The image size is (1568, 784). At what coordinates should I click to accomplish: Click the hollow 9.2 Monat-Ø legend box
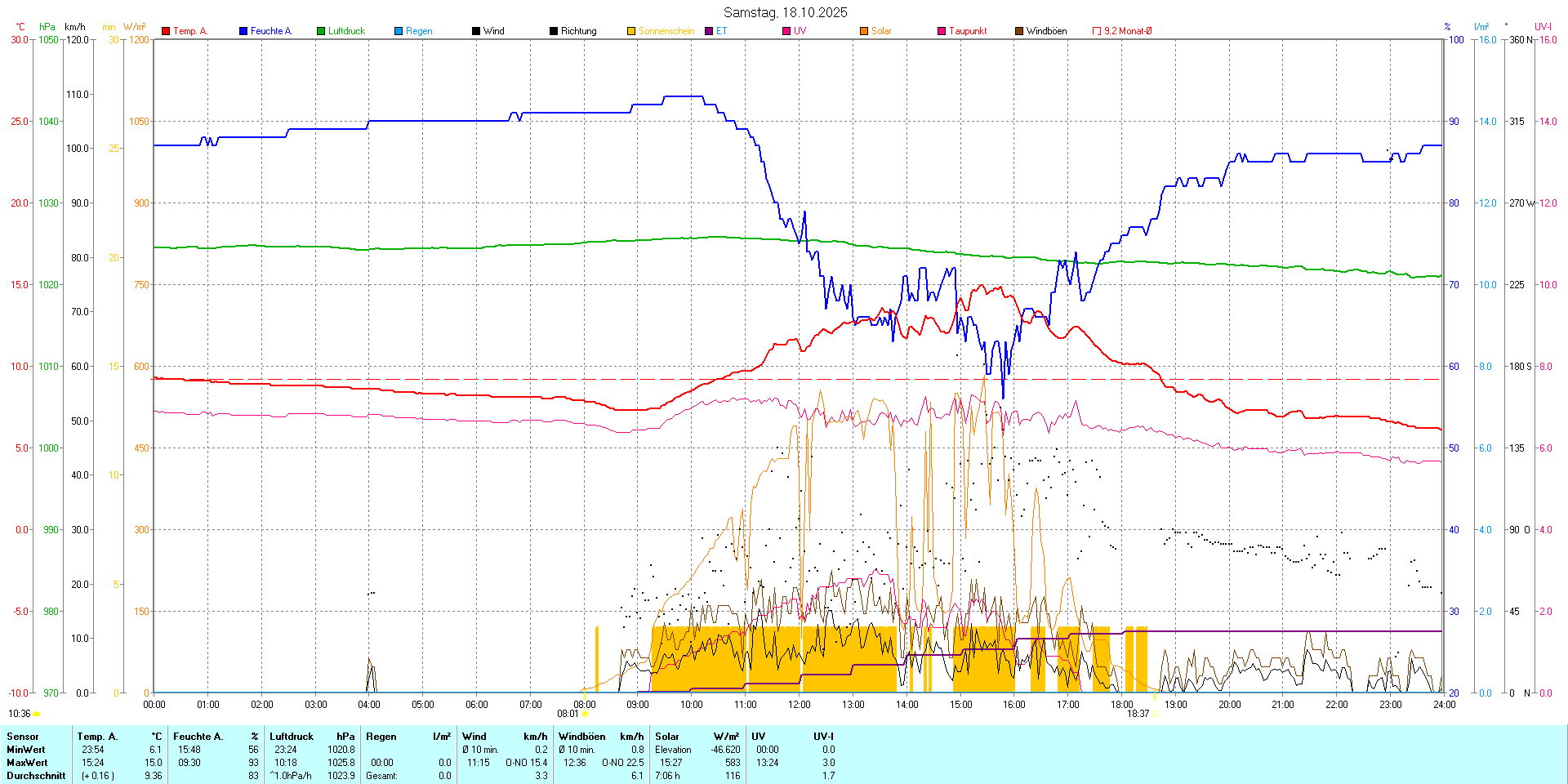[x=1097, y=31]
